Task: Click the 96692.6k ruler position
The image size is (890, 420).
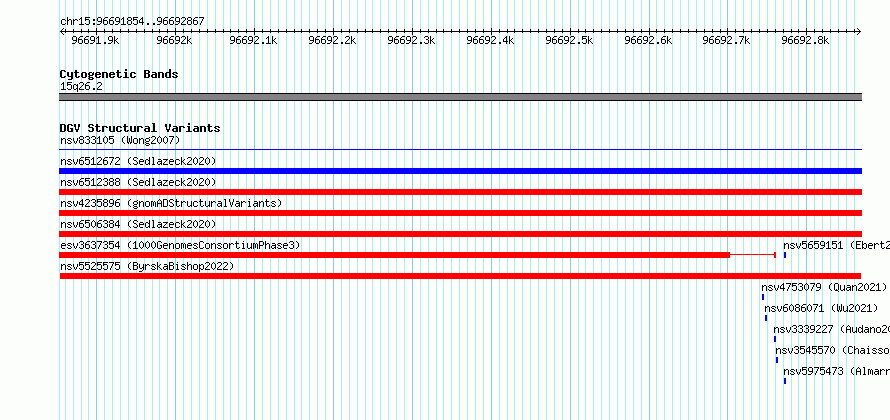Action: 648,40
